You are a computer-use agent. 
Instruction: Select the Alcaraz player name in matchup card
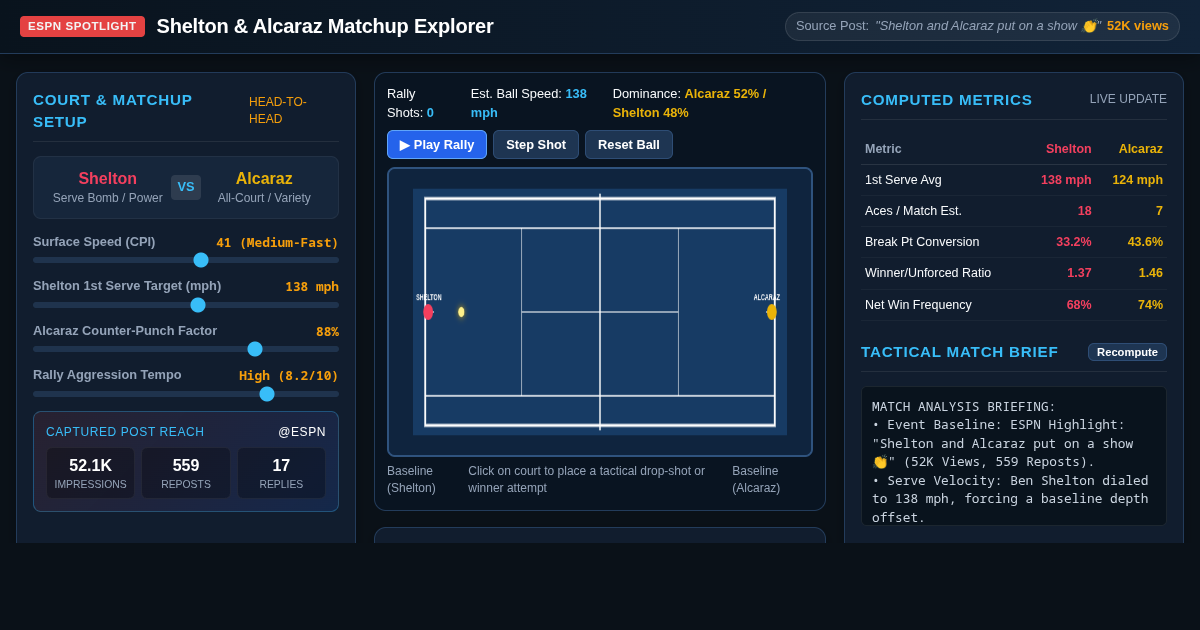coord(264,179)
